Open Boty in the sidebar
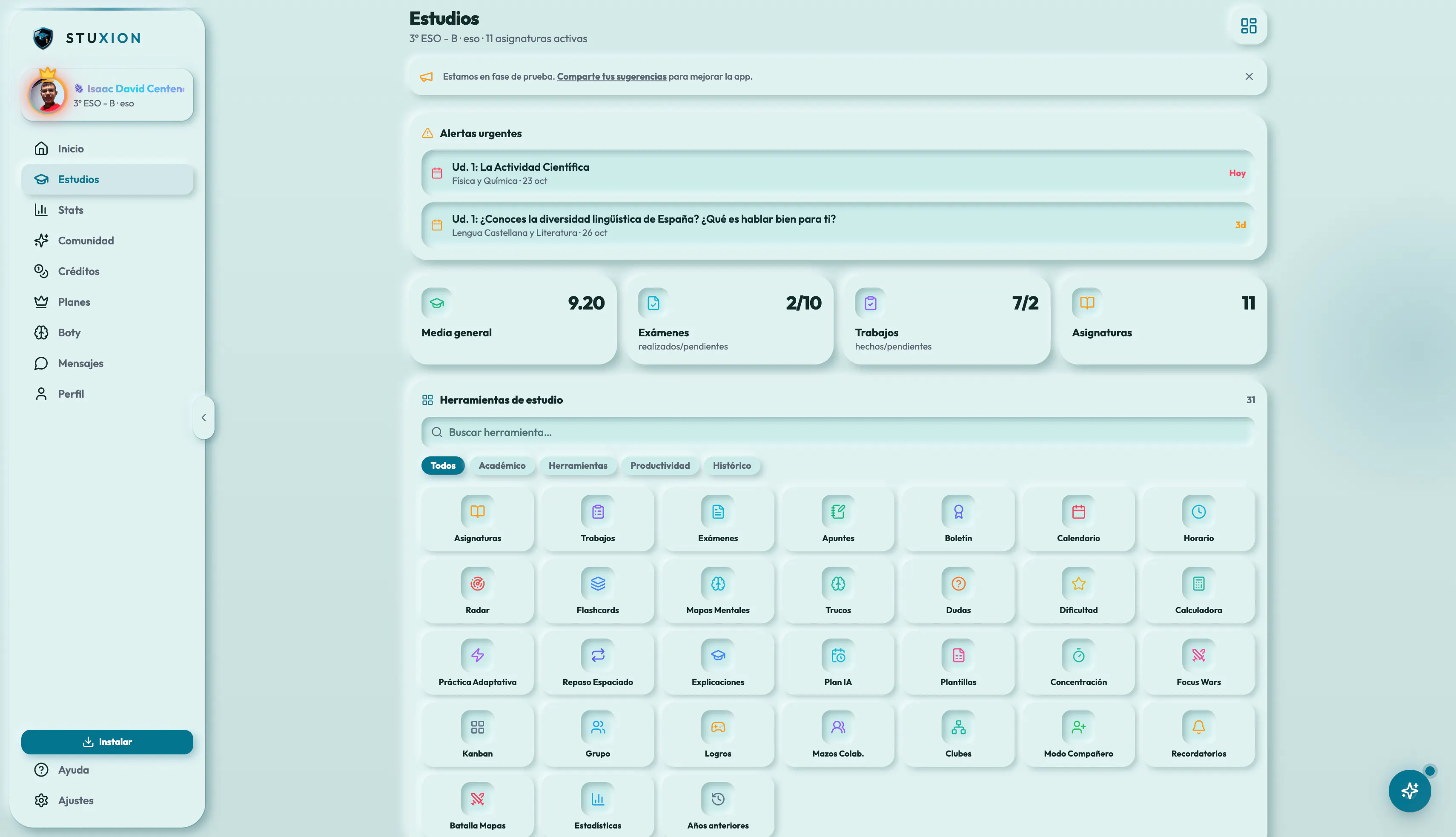This screenshot has width=1456, height=837. click(x=107, y=332)
